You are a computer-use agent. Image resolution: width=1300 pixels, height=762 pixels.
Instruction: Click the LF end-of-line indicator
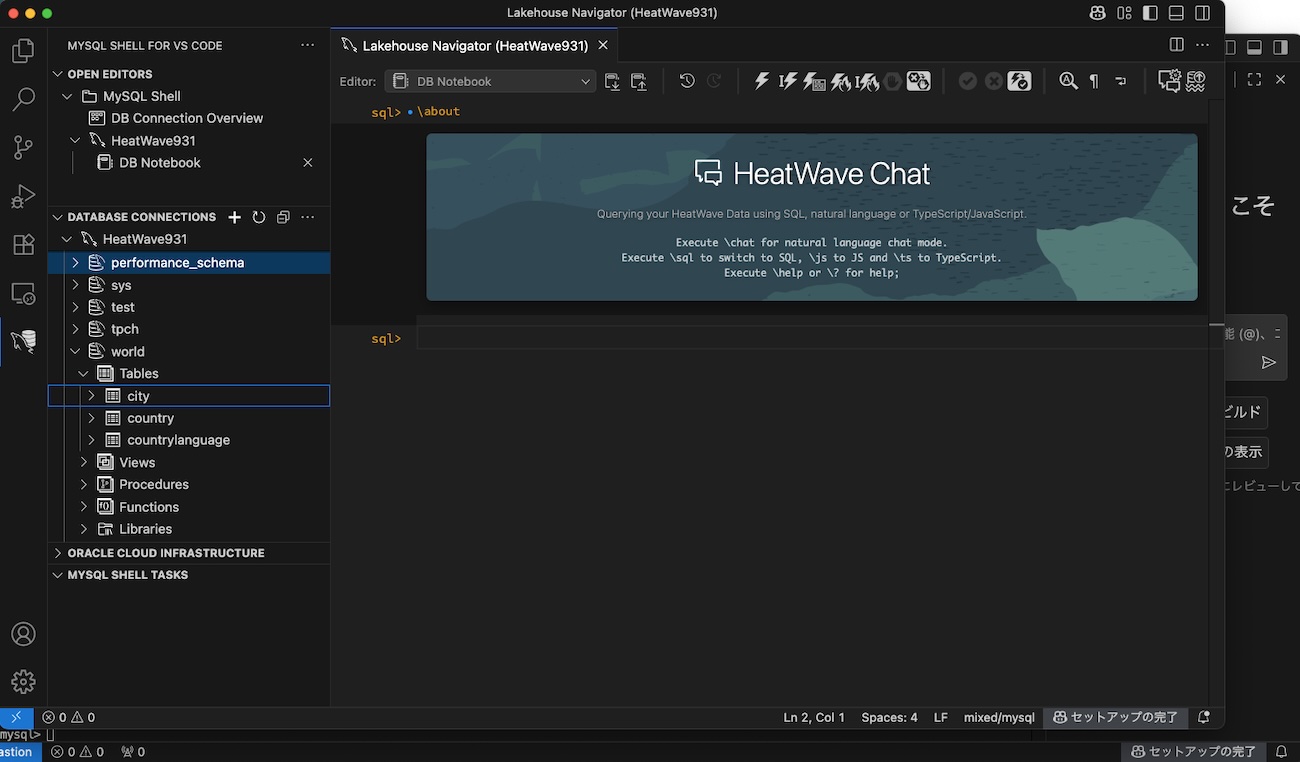tap(940, 717)
